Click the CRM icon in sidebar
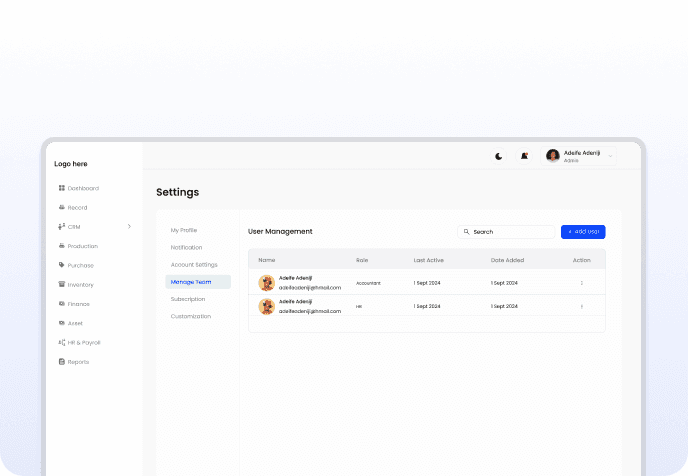688x476 pixels. (x=62, y=226)
